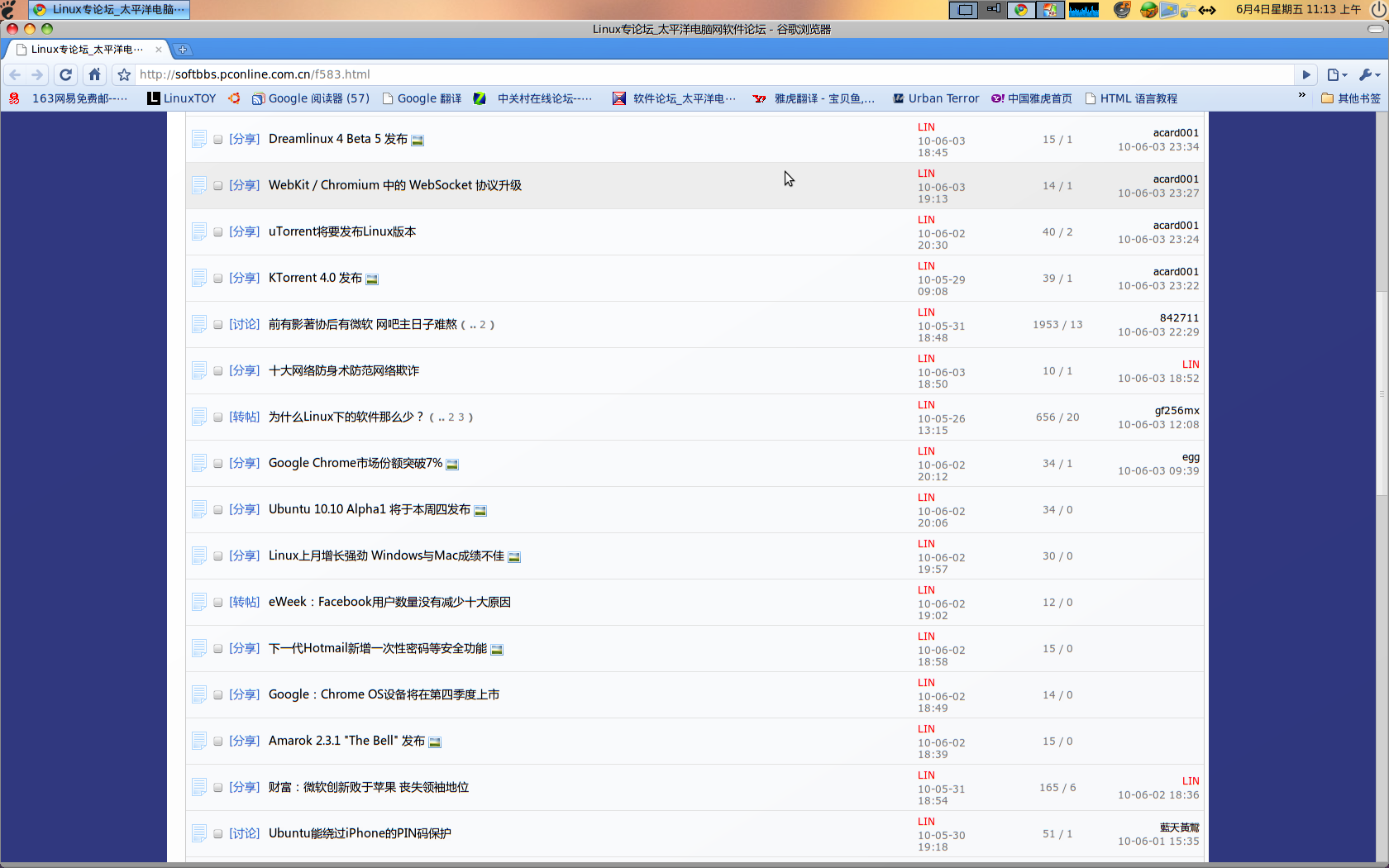This screenshot has width=1389, height=868.
Task: Click the thread icon beside KTorrent 4.0 发布
Action: point(198,278)
